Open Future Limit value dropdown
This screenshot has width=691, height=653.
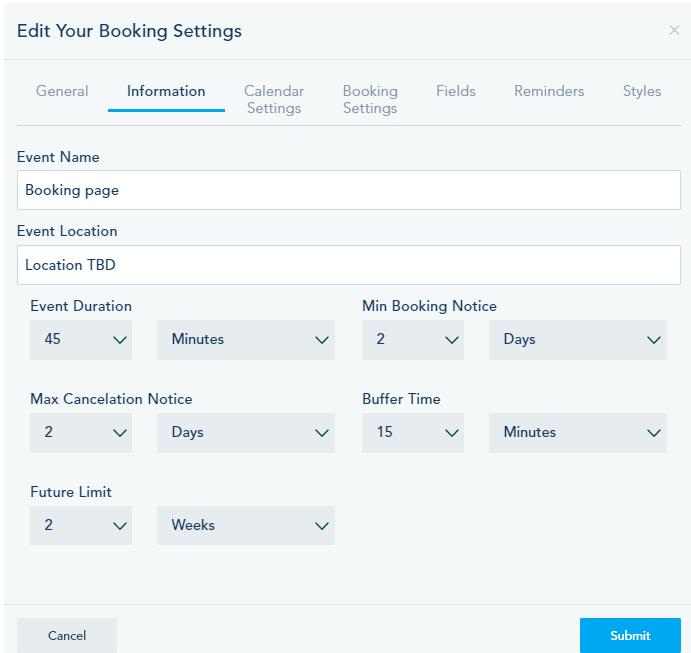pos(81,525)
